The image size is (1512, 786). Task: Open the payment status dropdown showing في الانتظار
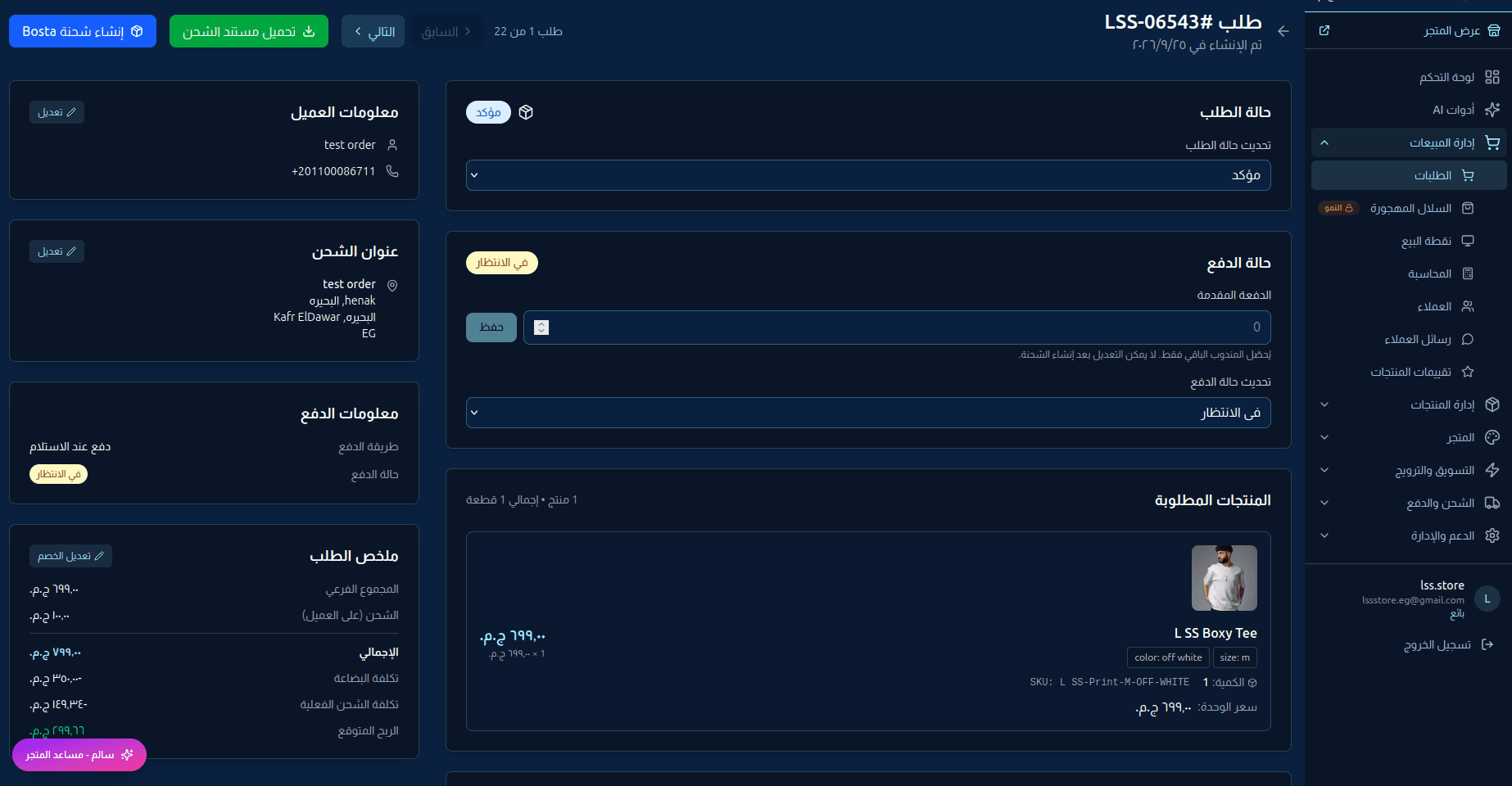[868, 413]
